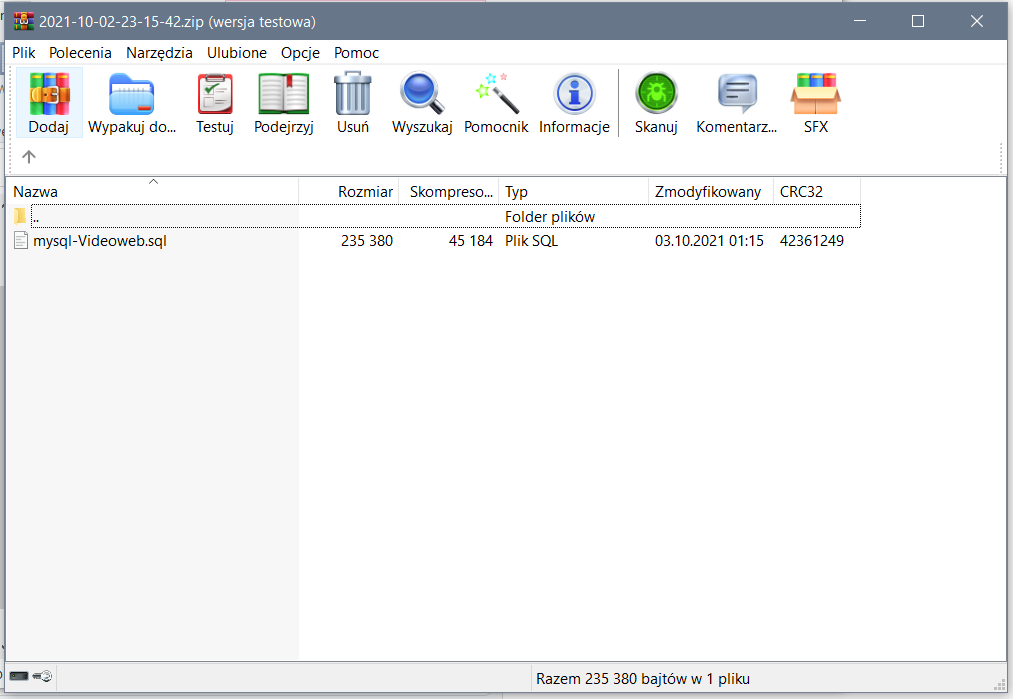Click the date 03.10.2021 01:15
This screenshot has width=1013, height=699.
point(709,241)
